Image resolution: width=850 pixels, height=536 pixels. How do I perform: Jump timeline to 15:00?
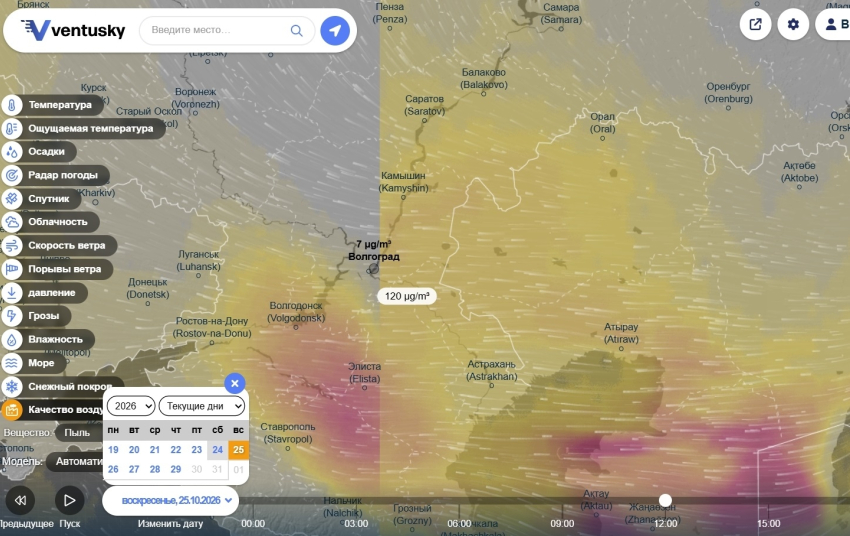tap(769, 524)
